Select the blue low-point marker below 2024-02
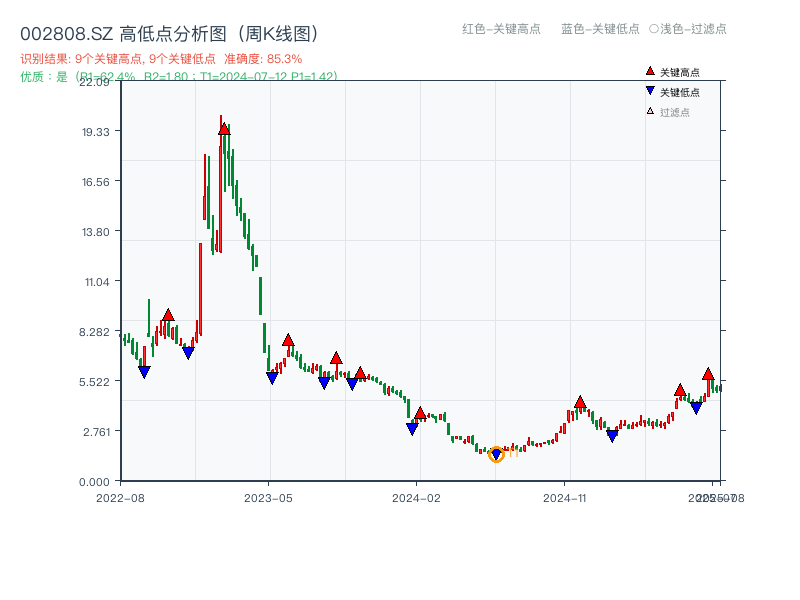The height and width of the screenshot is (600, 800). 412,428
